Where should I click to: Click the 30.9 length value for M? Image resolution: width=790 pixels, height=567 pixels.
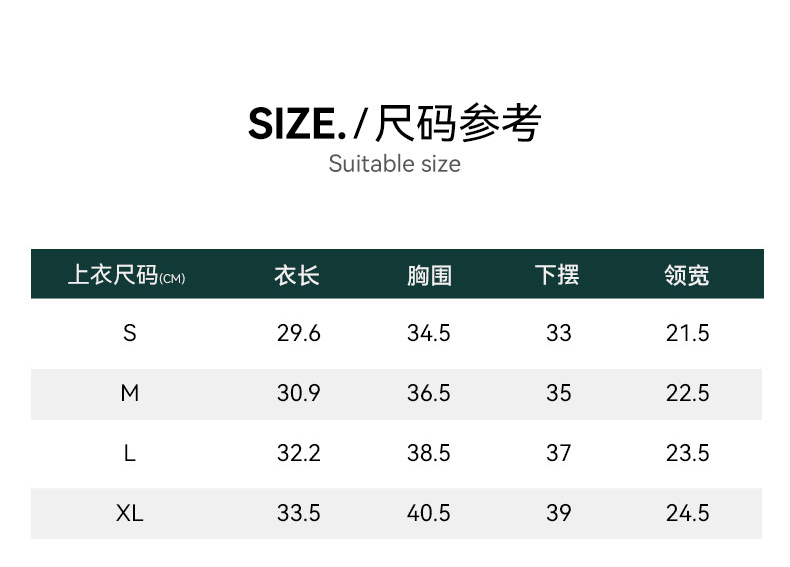click(298, 394)
